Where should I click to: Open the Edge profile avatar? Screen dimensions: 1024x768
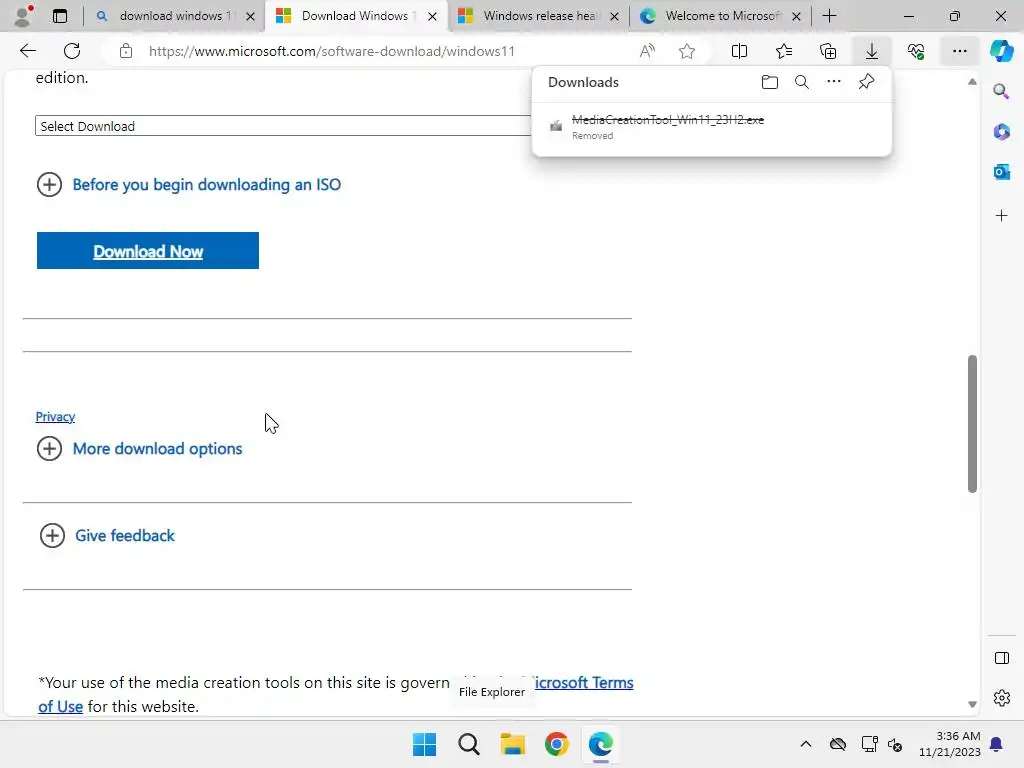click(24, 16)
